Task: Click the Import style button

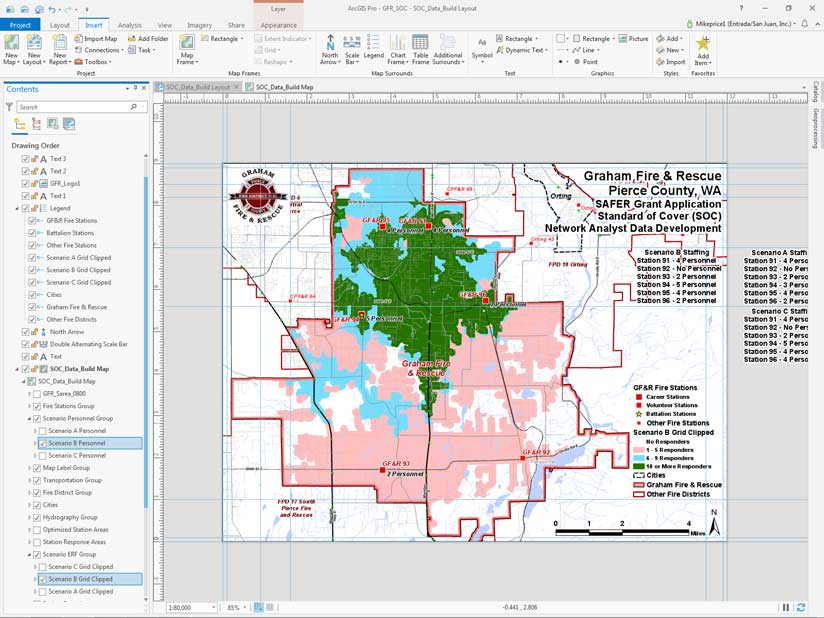Action: click(671, 61)
